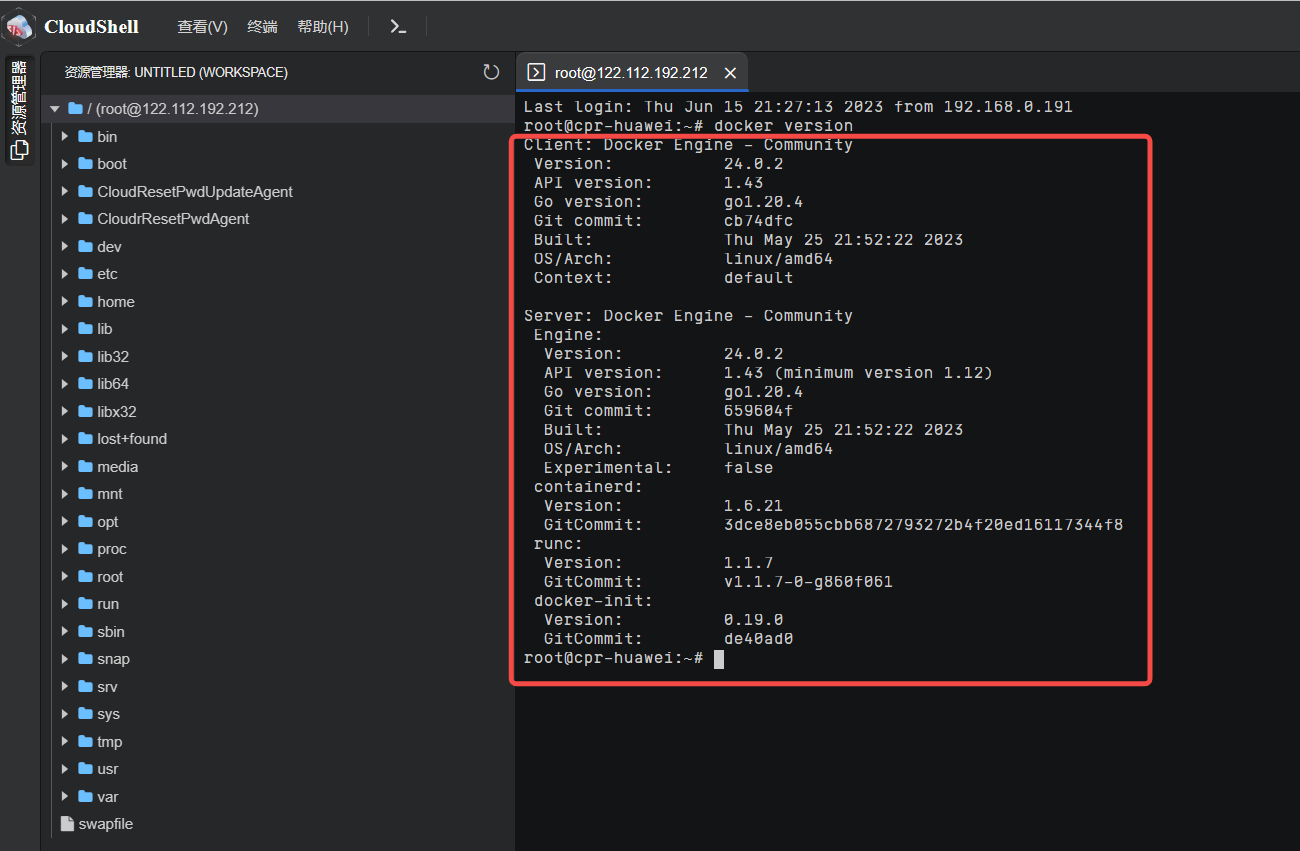
Task: Open the 查看(V) menu
Action: (x=203, y=27)
